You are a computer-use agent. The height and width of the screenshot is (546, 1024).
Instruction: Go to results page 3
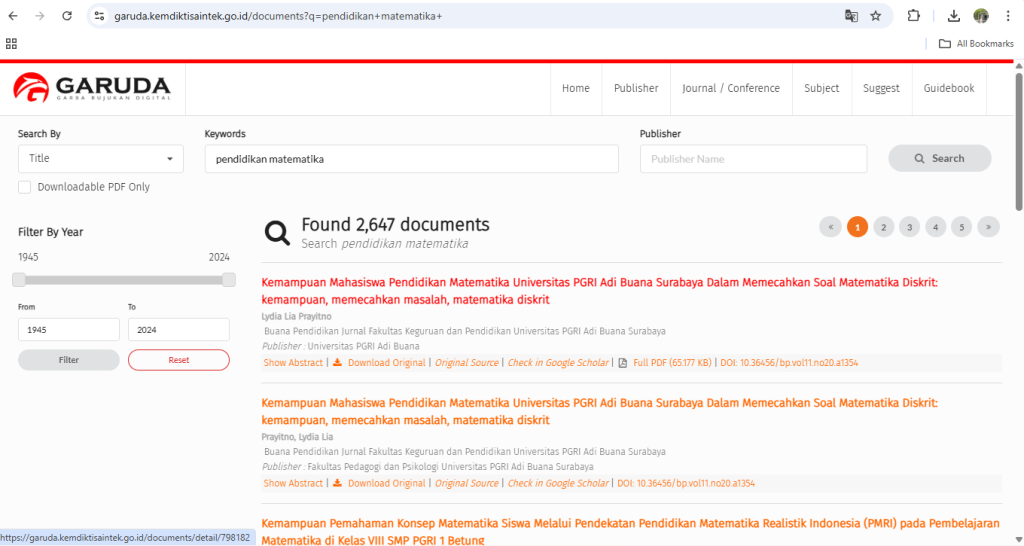point(909,227)
